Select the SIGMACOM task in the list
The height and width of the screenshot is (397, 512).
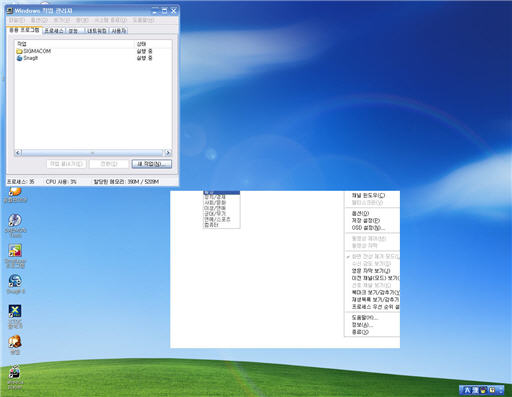click(93, 51)
